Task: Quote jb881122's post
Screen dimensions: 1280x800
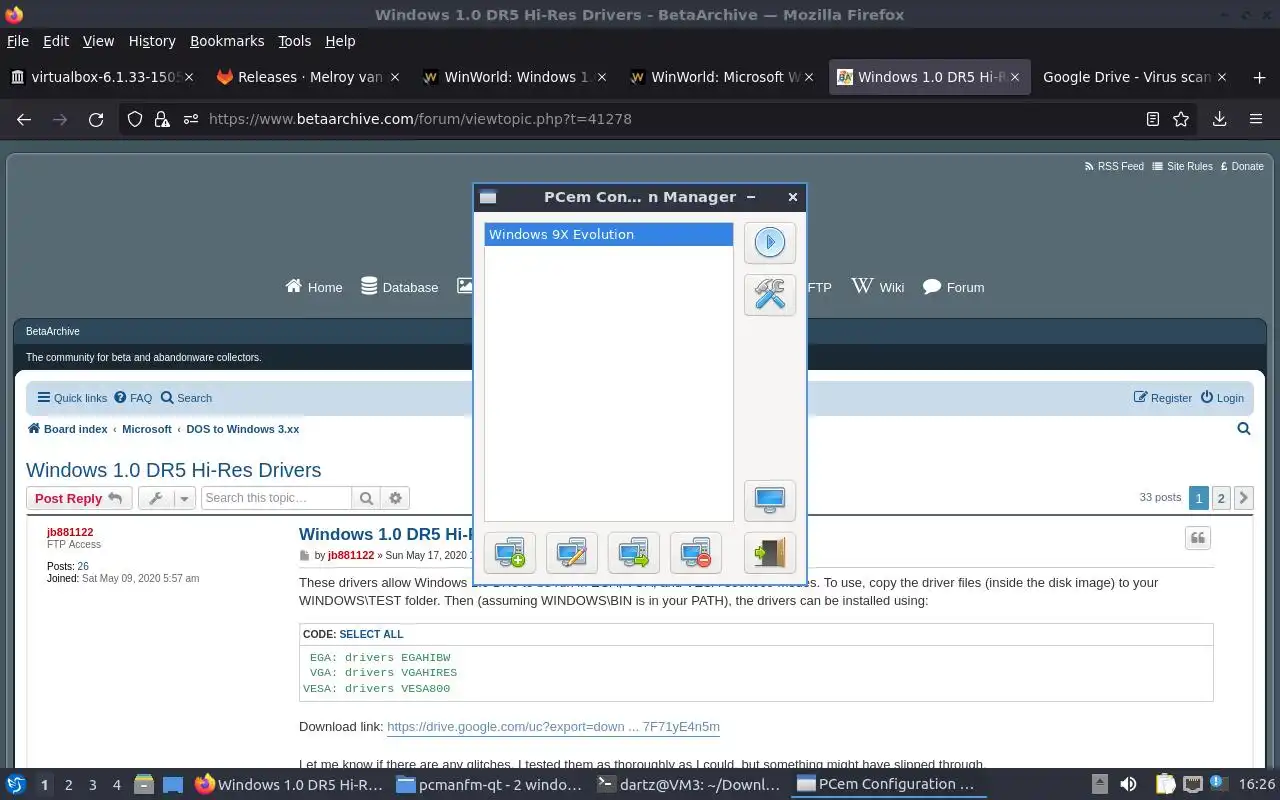Action: click(x=1198, y=539)
